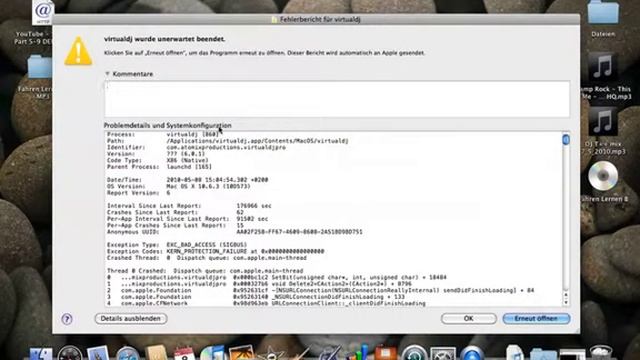Click the report scrollbar thumb
Image resolution: width=640 pixels, height=360 pixels.
[566, 140]
